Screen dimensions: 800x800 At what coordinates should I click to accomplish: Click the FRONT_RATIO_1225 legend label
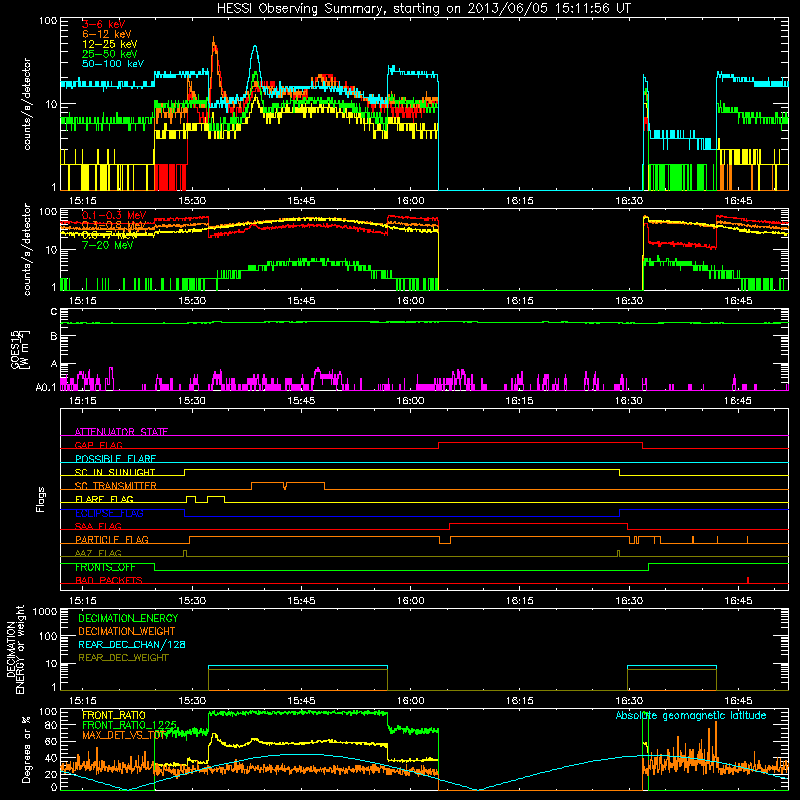pyautogui.click(x=130, y=725)
